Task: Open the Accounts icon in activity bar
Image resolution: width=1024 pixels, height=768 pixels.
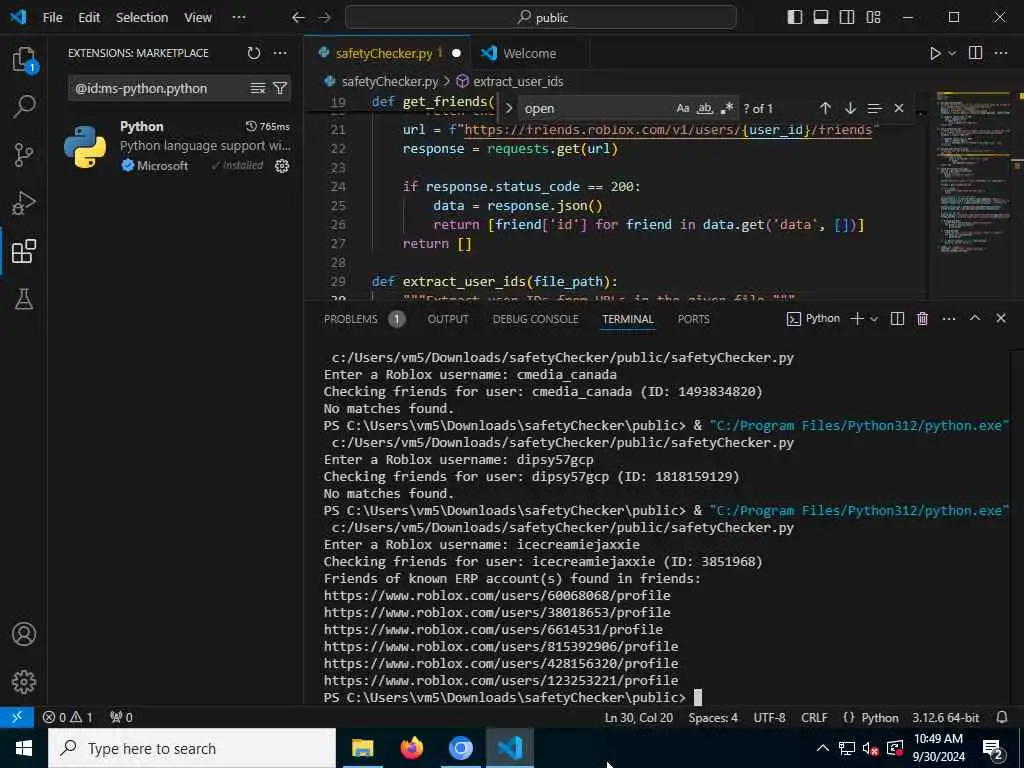Action: tap(24, 634)
